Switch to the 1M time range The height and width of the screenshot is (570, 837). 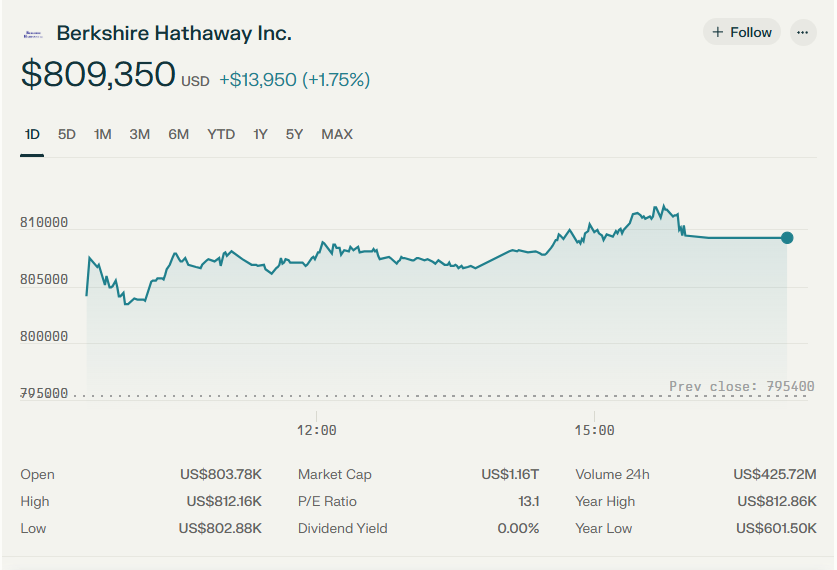point(102,134)
